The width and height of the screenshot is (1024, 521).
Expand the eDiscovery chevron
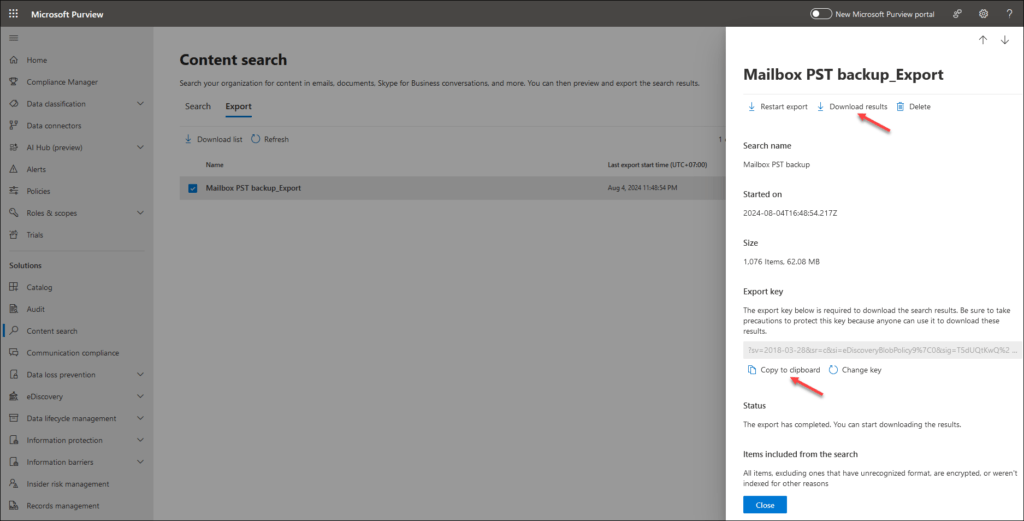coord(140,396)
